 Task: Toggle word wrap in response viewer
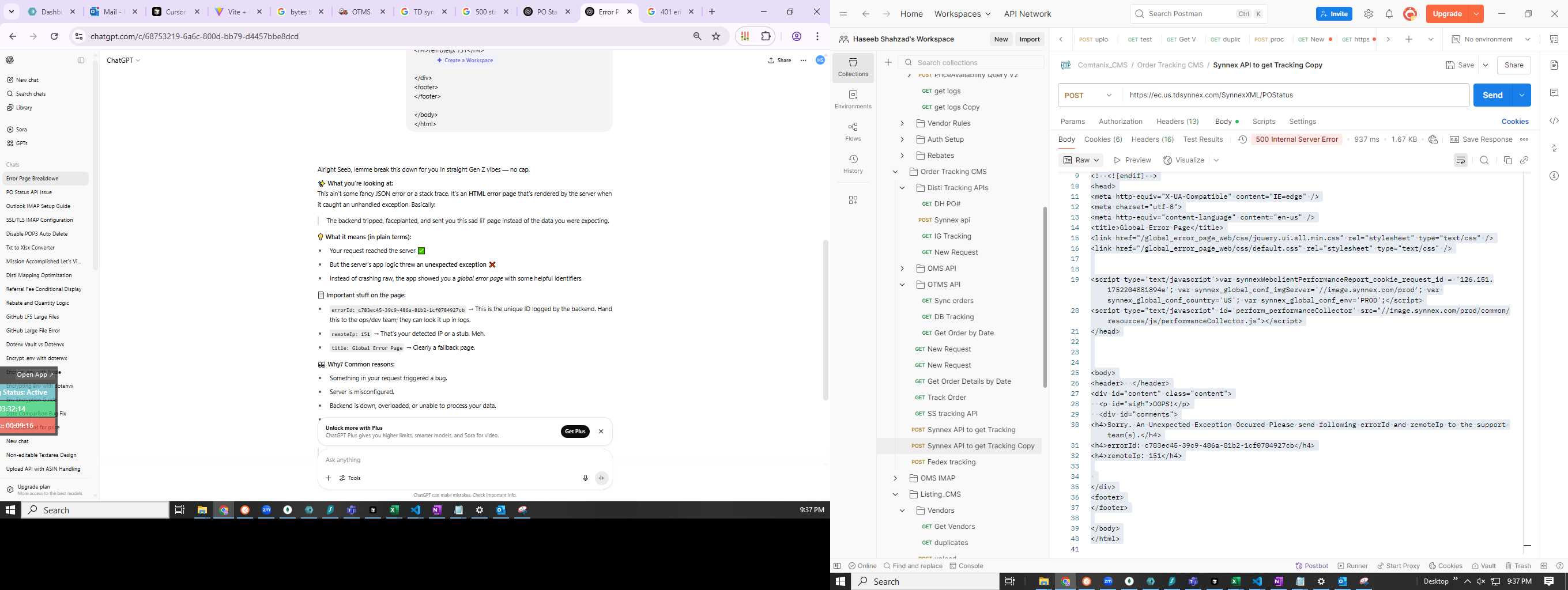tap(1460, 160)
